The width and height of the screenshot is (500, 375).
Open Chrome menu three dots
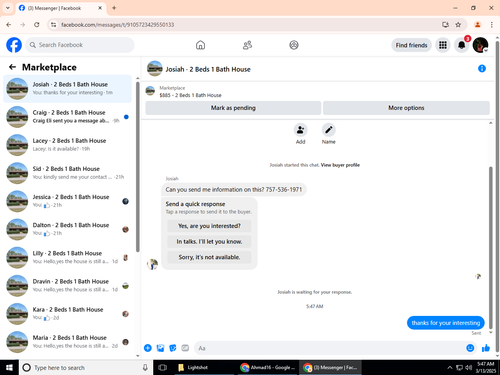pyautogui.click(x=491, y=25)
